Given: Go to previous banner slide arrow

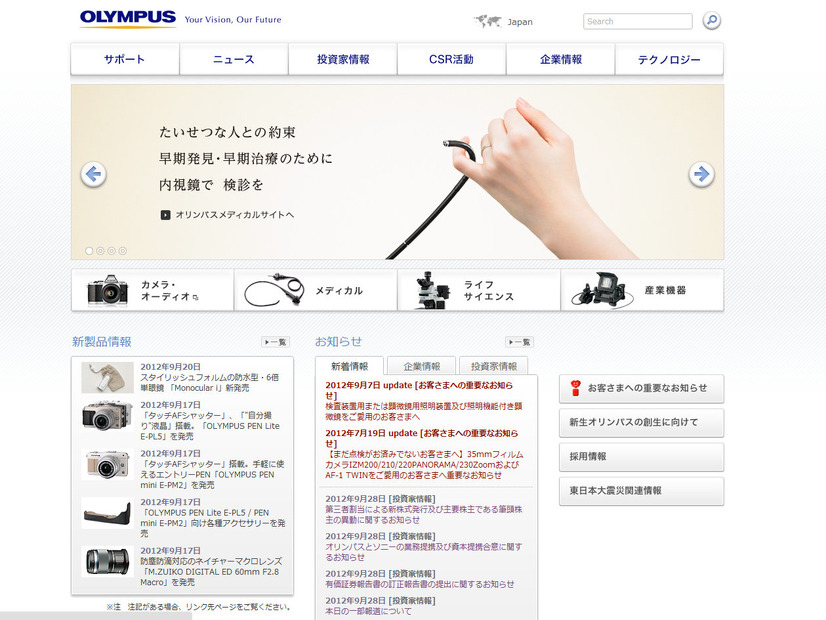Looking at the screenshot, I should pyautogui.click(x=93, y=174).
